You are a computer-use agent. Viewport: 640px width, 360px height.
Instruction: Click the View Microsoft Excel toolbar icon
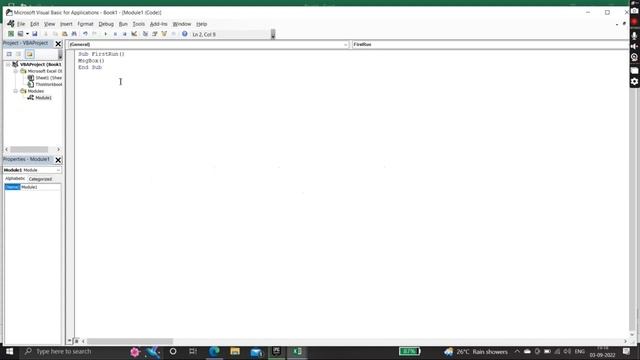(11, 34)
